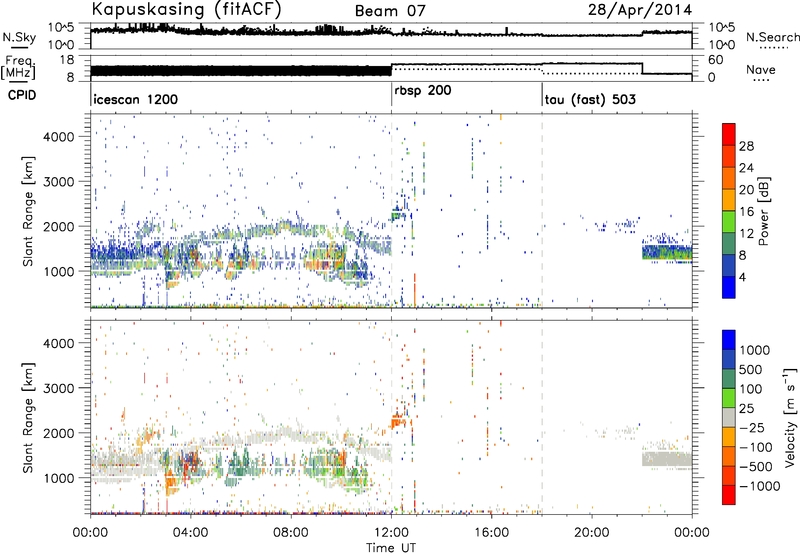Click the 'Velocity [m s-1]' colorbar label
This screenshot has height=554, width=800.
tap(790, 417)
